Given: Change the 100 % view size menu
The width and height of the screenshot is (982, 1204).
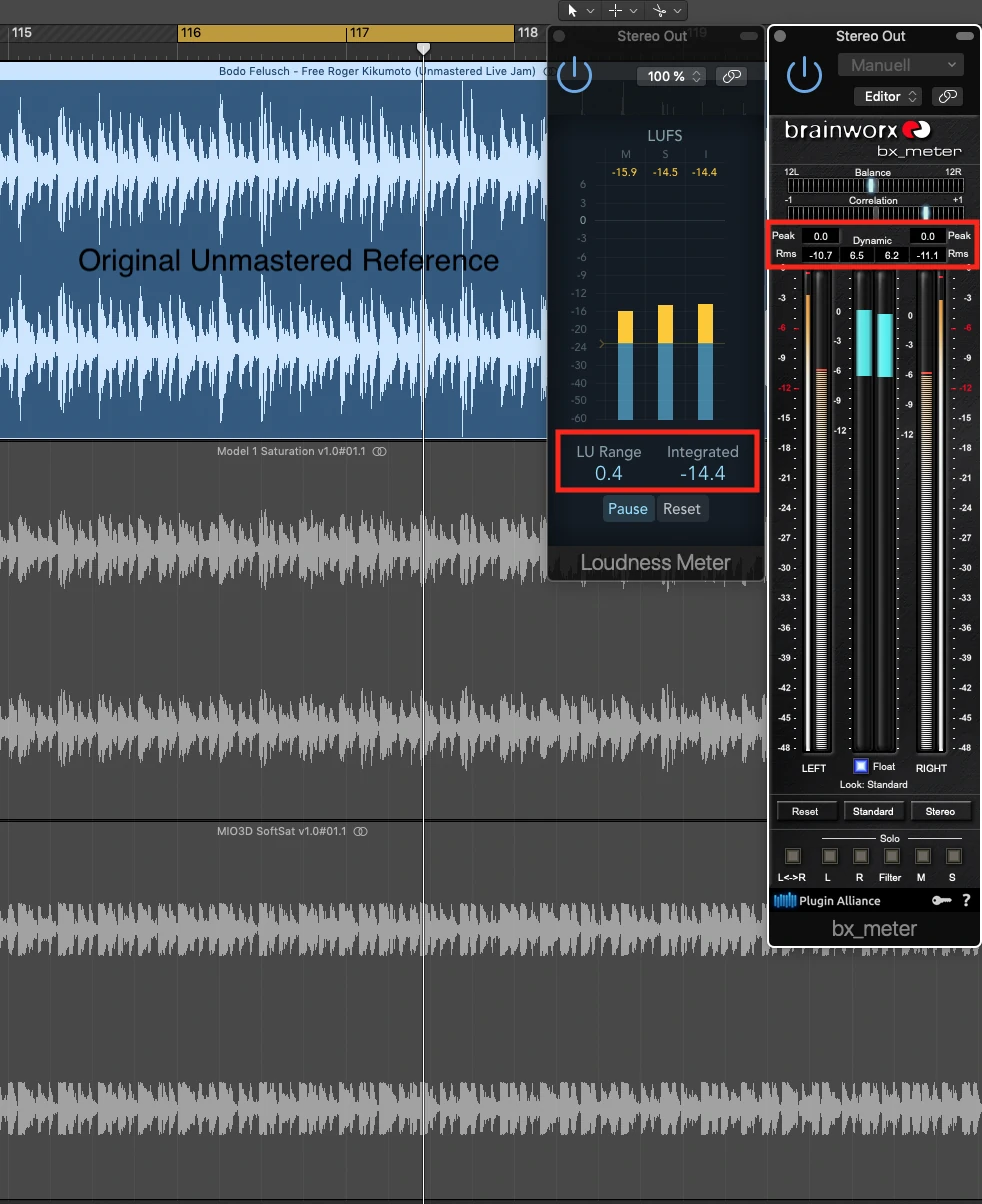Looking at the screenshot, I should 672,76.
